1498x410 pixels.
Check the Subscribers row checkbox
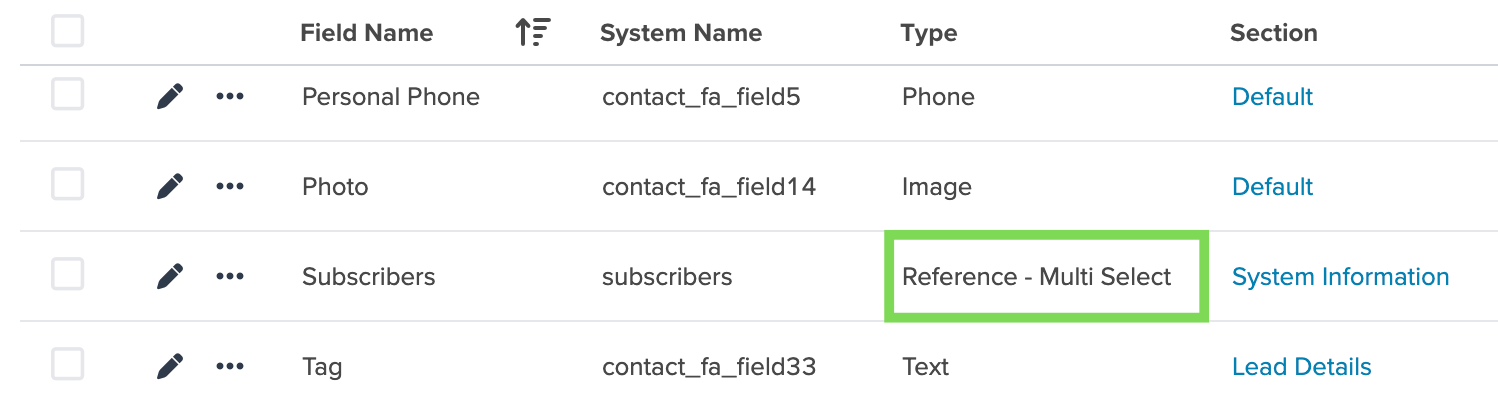click(68, 275)
